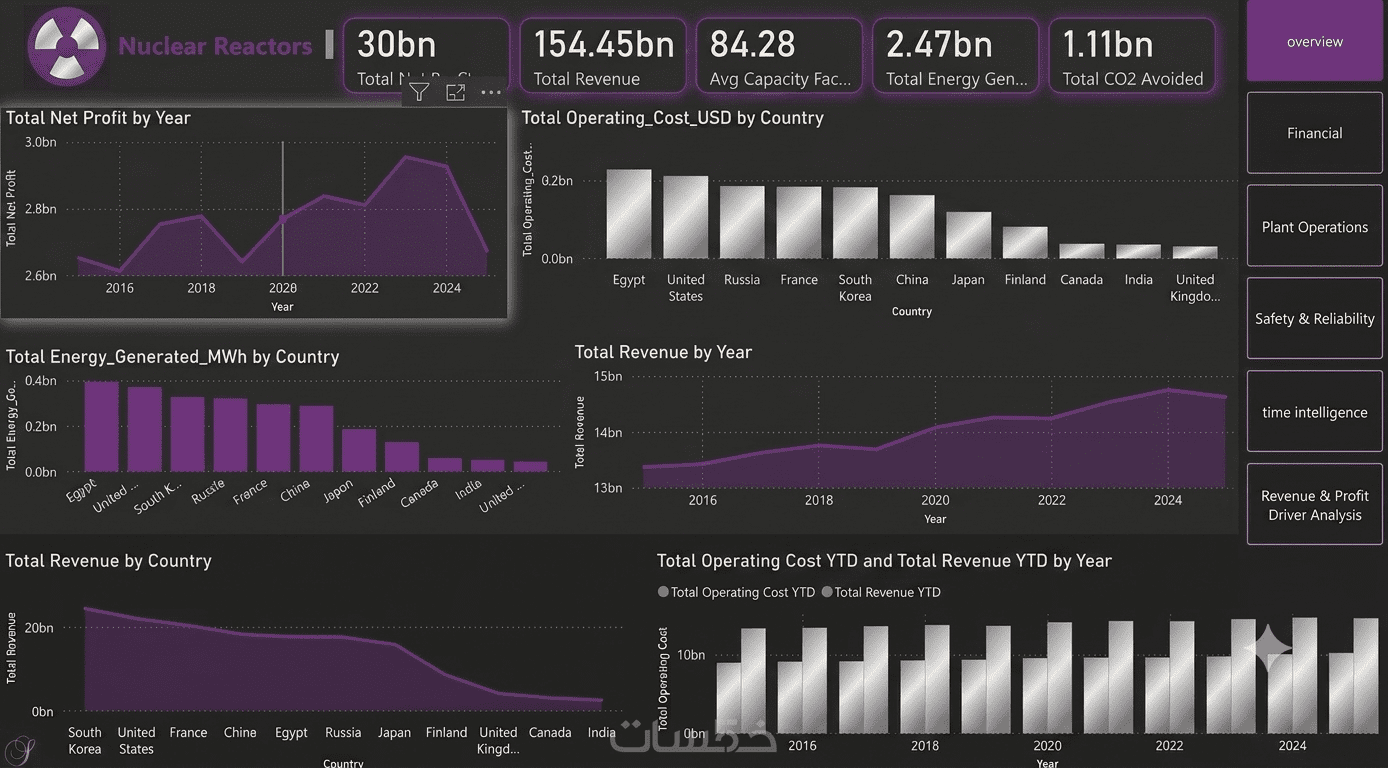Select the time intelligence navigation button
Image resolution: width=1388 pixels, height=768 pixels.
click(1315, 412)
